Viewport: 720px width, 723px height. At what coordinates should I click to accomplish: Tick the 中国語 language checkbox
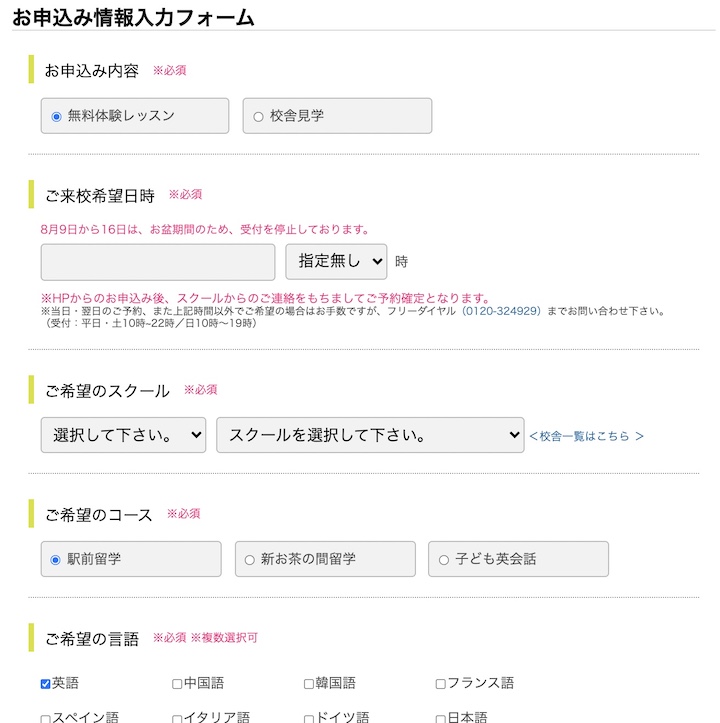click(177, 684)
